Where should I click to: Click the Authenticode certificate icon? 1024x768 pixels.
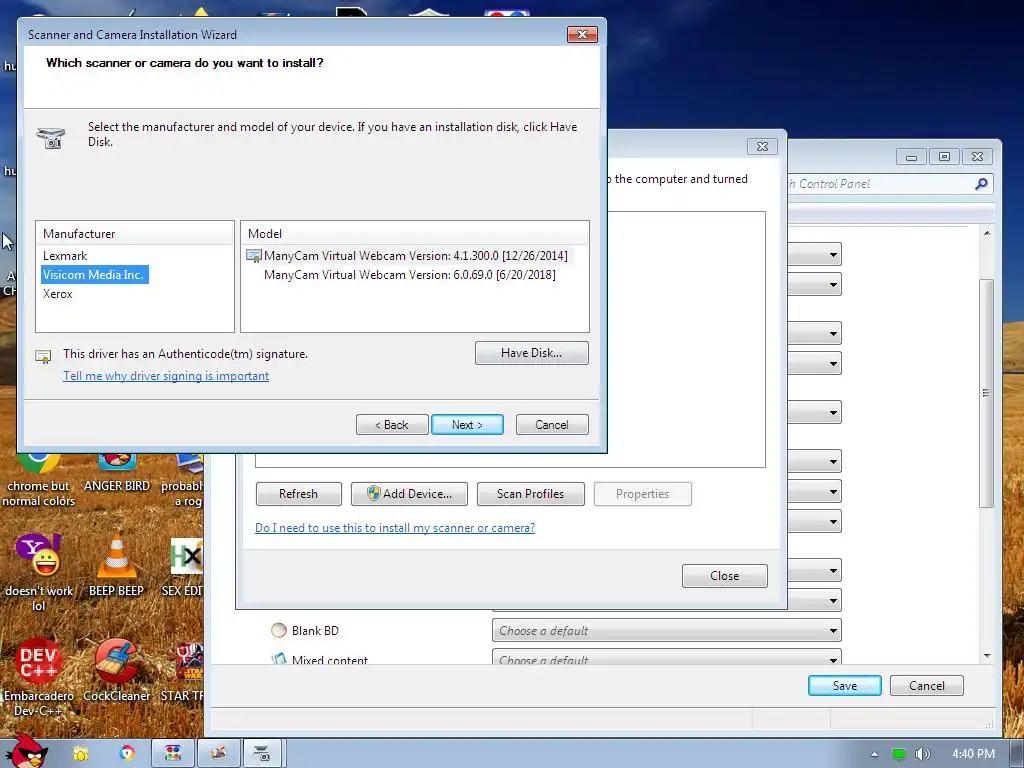(43, 356)
